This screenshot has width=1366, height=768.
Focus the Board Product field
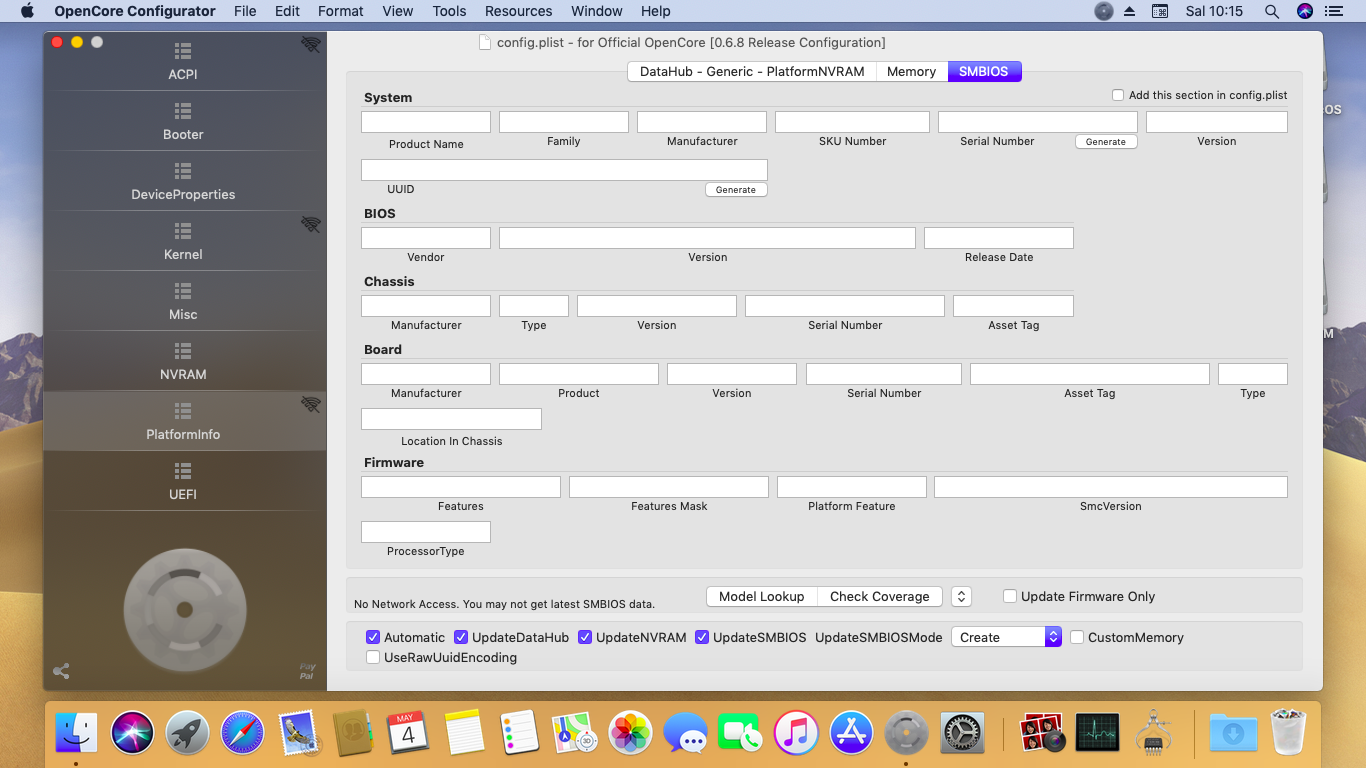point(579,374)
